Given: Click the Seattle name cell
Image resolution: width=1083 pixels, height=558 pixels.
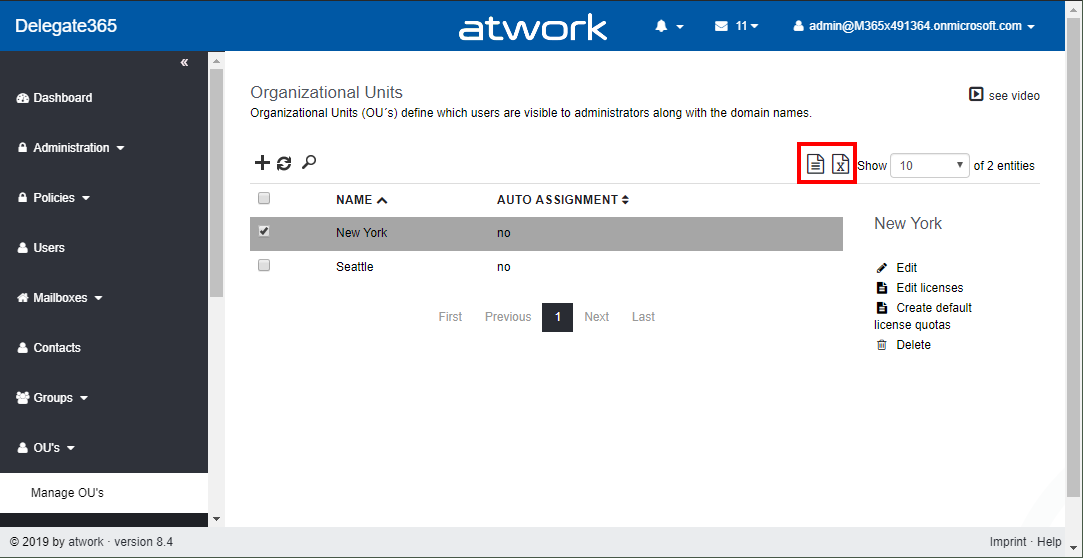Looking at the screenshot, I should (355, 267).
